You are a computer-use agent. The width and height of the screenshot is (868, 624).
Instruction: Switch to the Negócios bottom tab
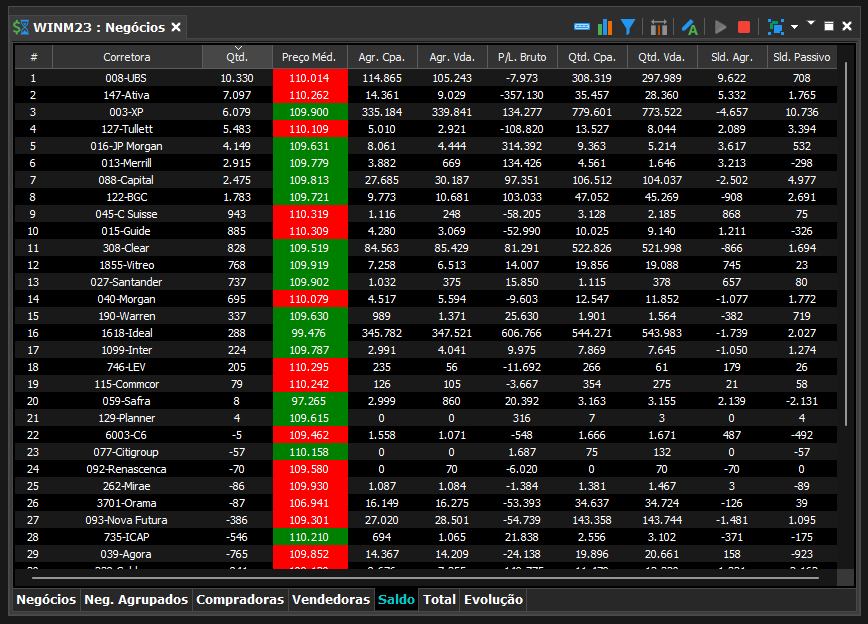(x=46, y=600)
